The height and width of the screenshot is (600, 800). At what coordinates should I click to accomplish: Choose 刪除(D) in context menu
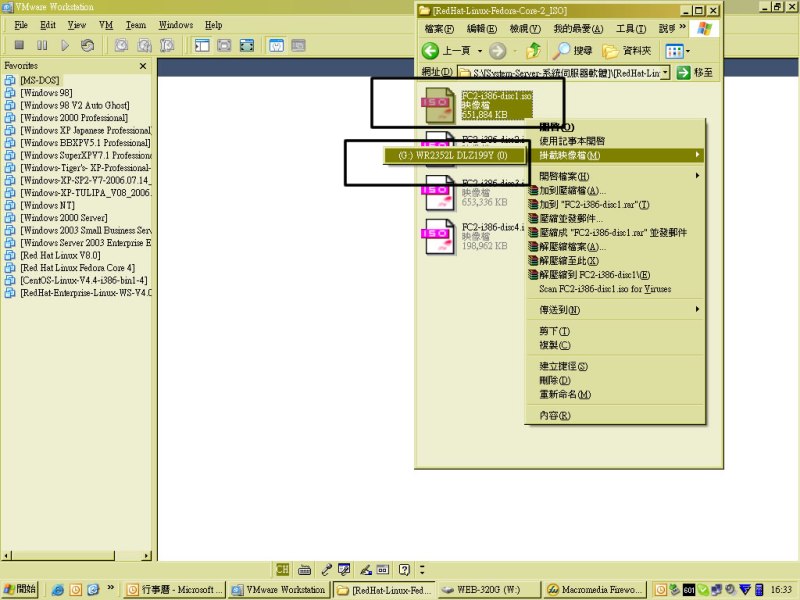(x=615, y=380)
